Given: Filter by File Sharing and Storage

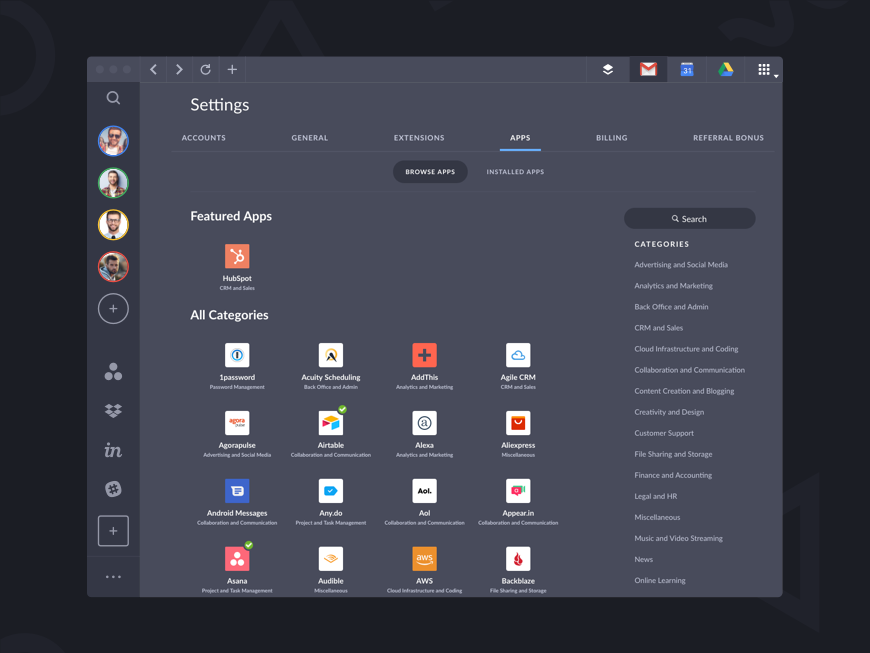Looking at the screenshot, I should (x=673, y=454).
